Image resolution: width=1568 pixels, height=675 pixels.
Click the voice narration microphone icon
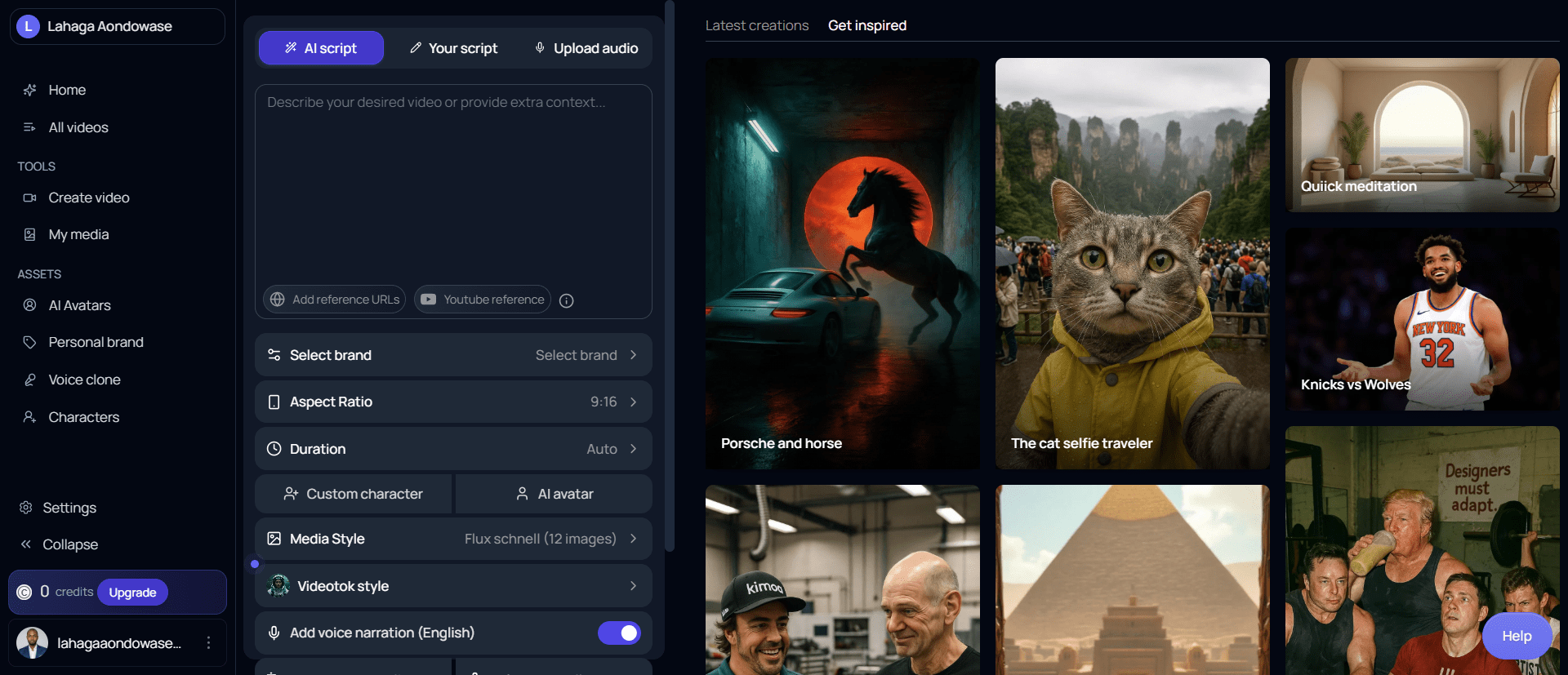coord(274,633)
